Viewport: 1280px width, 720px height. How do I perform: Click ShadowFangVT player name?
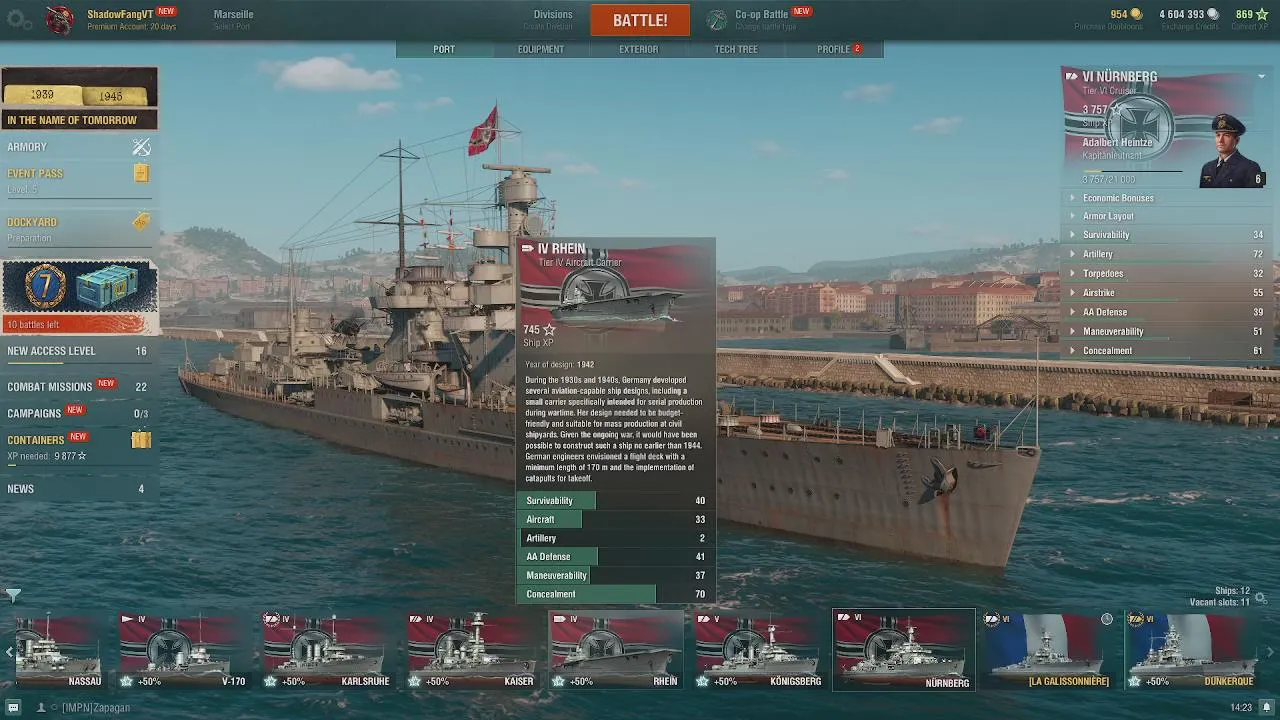[120, 14]
